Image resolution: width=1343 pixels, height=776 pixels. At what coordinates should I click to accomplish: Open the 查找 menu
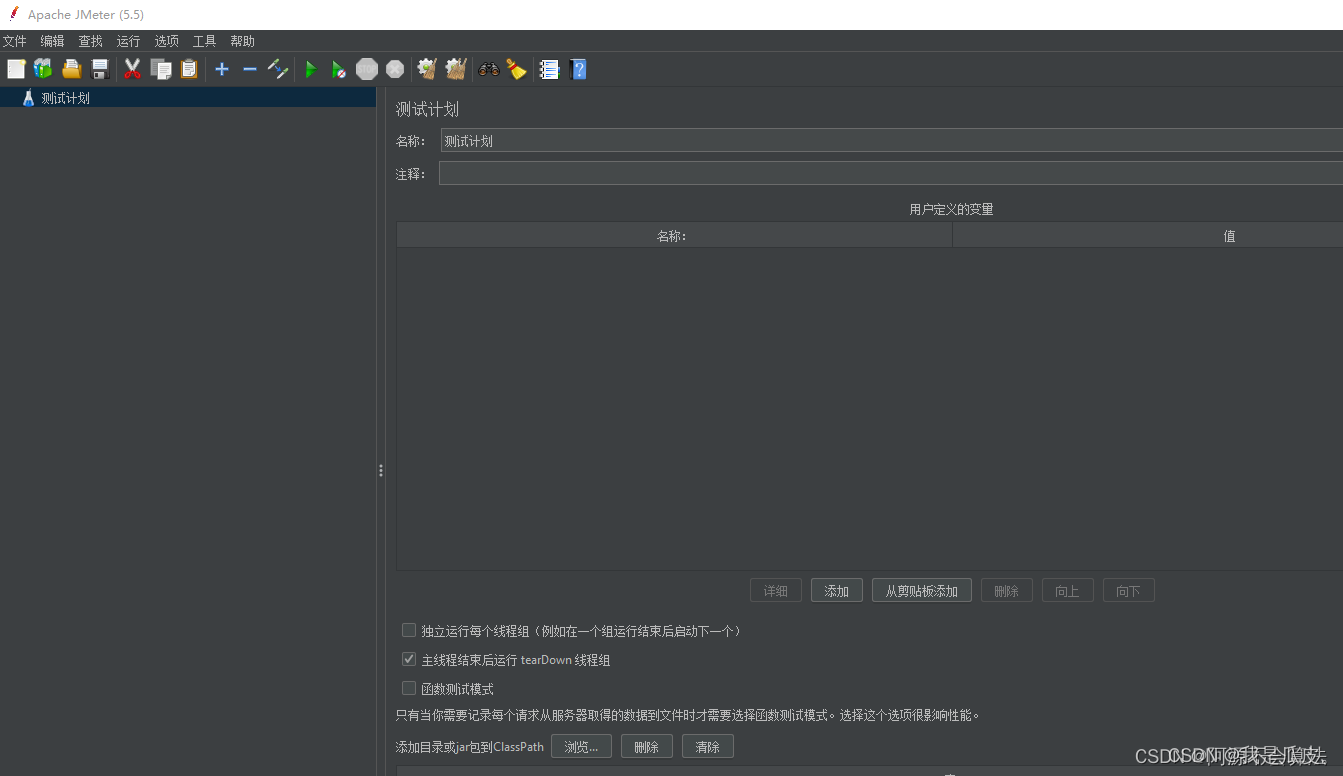90,41
